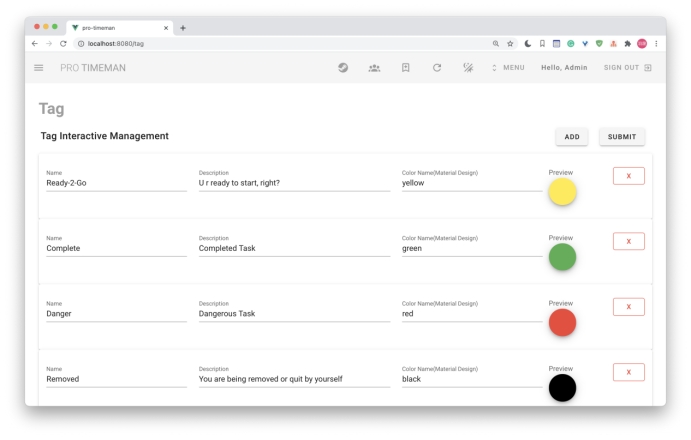The height and width of the screenshot is (440, 691).
Task: Open the steam-style dashboard icon in header
Action: pos(343,67)
